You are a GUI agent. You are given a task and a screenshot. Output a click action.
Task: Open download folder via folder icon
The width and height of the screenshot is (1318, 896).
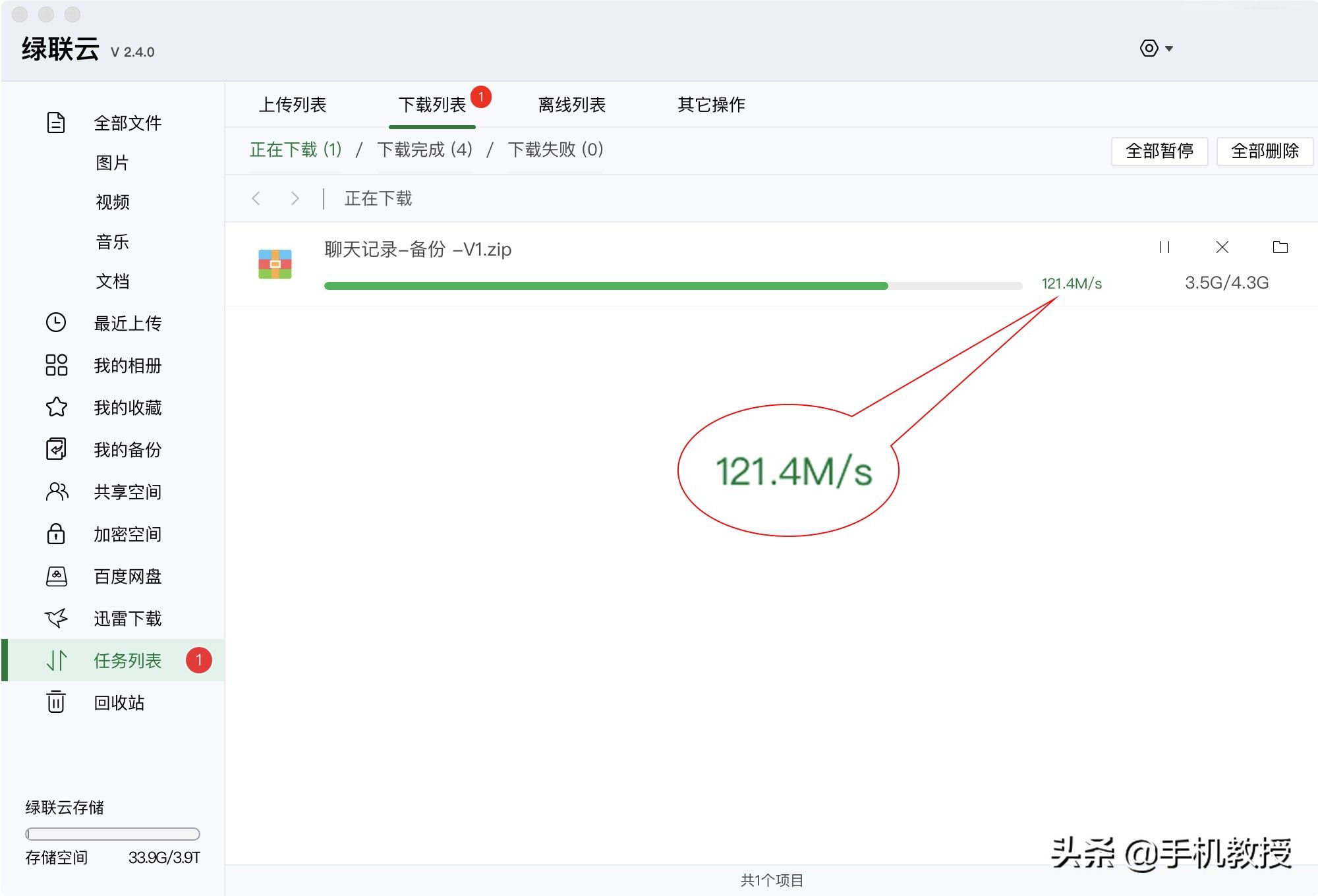[1280, 247]
